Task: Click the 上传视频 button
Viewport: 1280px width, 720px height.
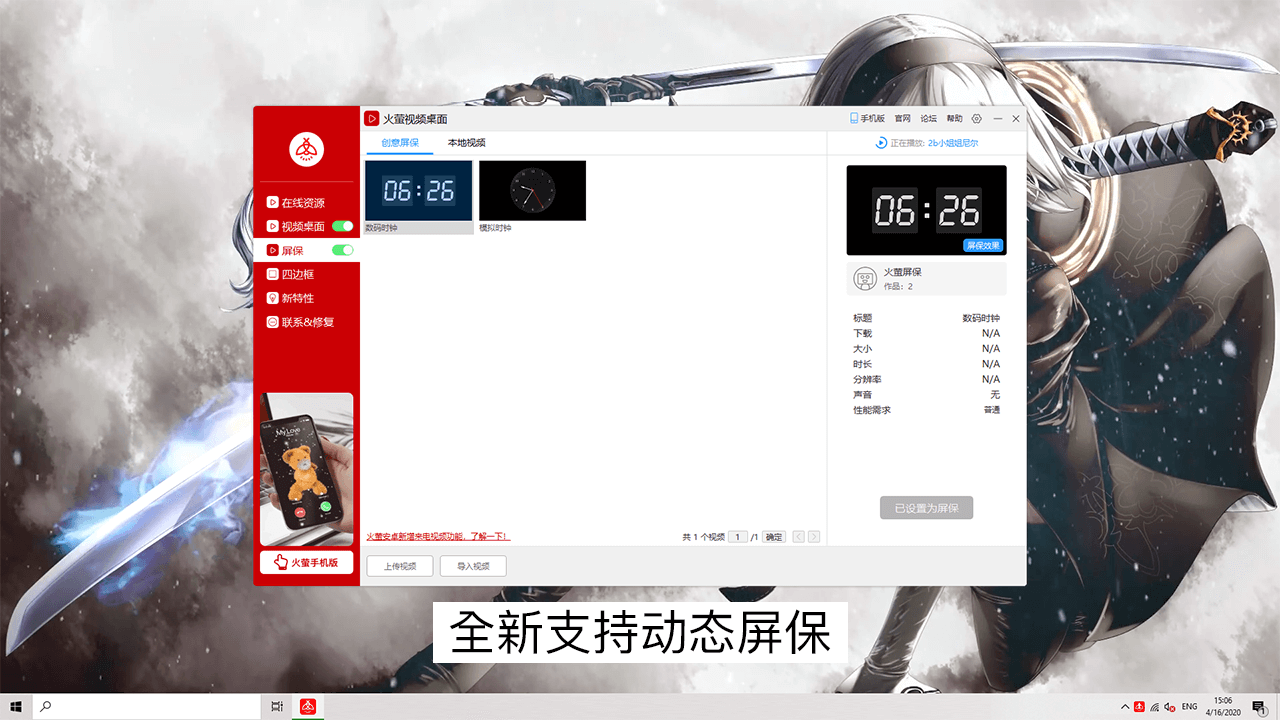Action: [399, 565]
